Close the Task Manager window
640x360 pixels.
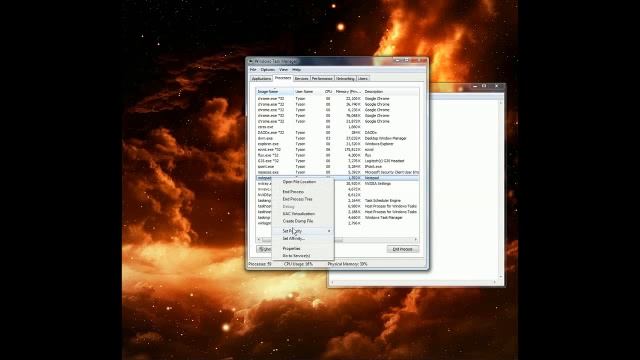(420, 60)
